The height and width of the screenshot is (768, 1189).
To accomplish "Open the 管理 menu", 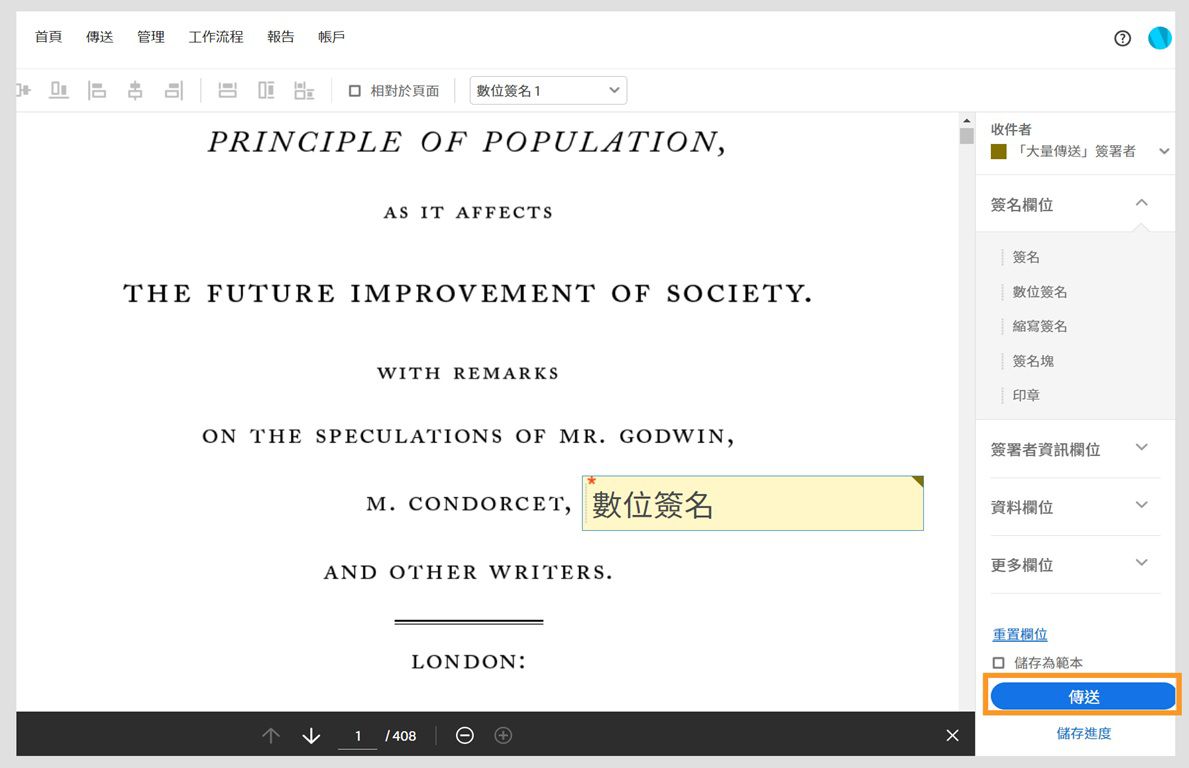I will (151, 36).
